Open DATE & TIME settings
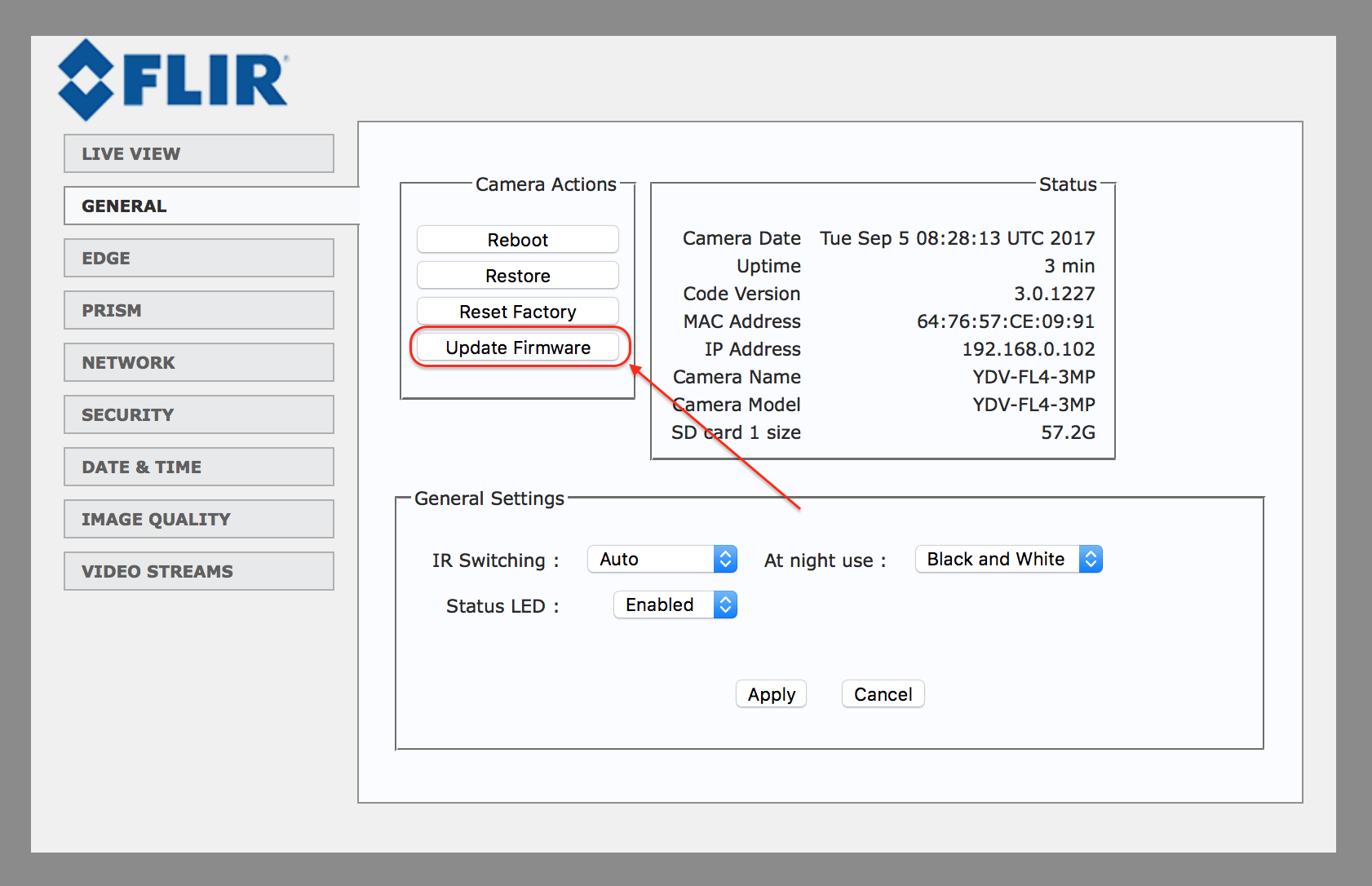 pyautogui.click(x=199, y=467)
